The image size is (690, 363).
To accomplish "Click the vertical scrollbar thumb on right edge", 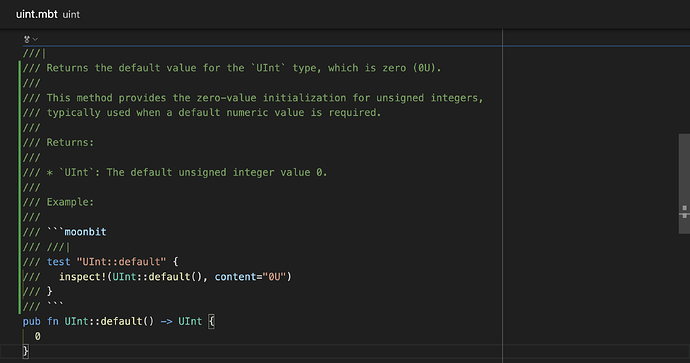I will (684, 183).
